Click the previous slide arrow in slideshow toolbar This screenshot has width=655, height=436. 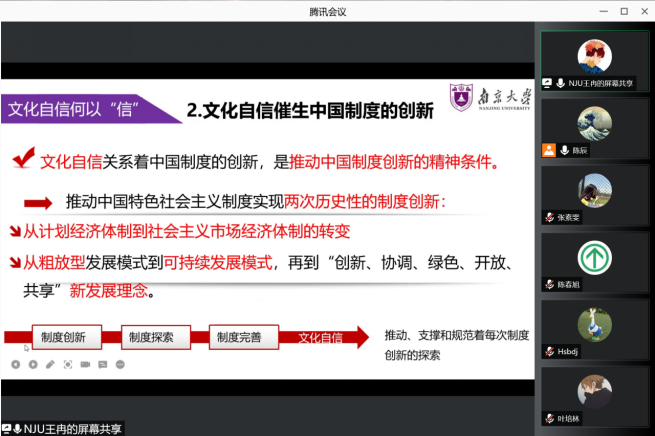(15, 364)
